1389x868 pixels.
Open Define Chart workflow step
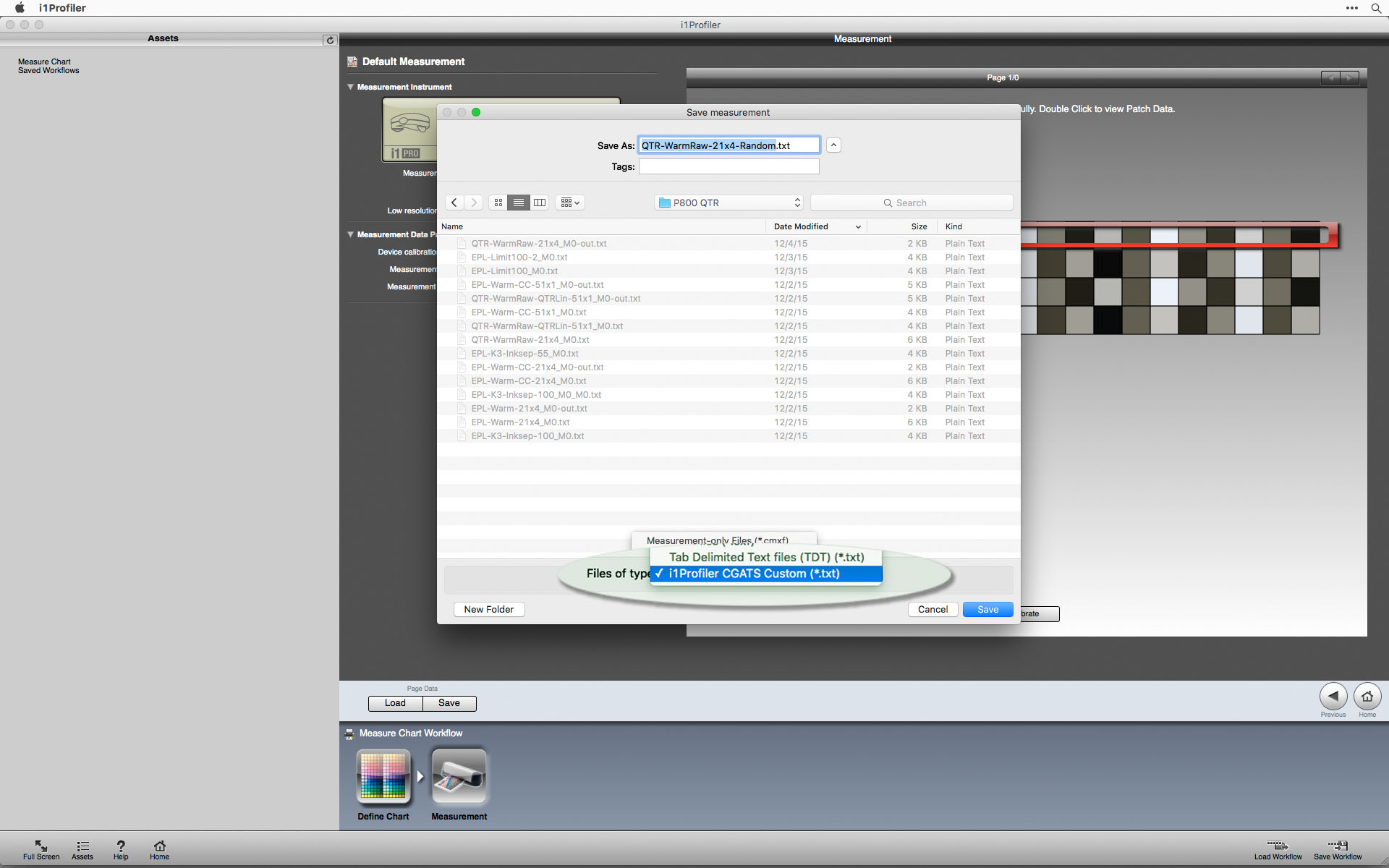383,777
